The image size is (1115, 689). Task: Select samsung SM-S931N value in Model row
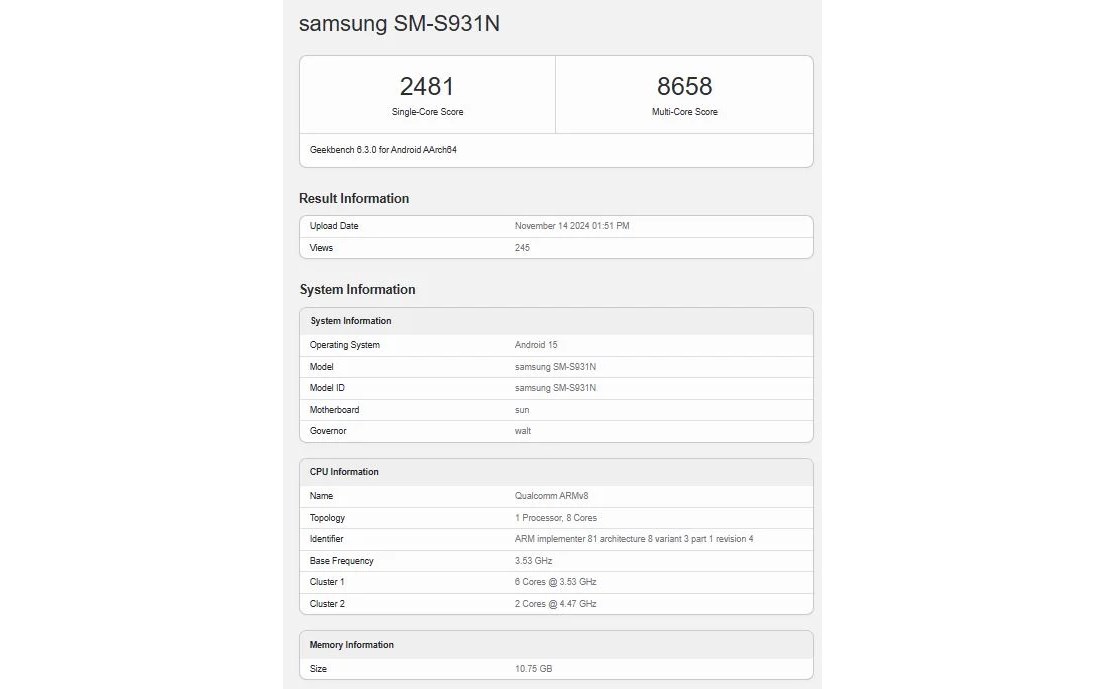click(x=555, y=367)
